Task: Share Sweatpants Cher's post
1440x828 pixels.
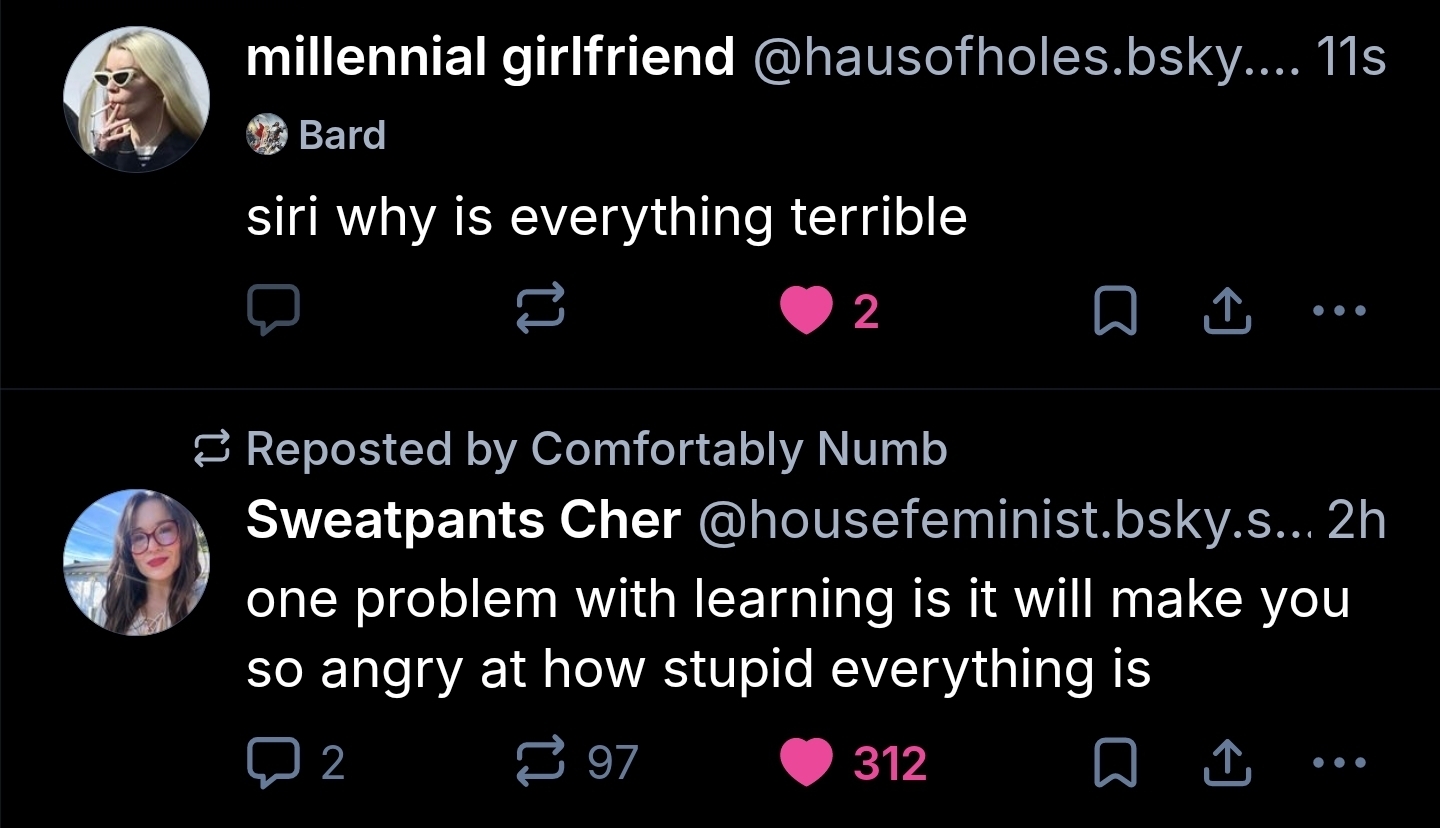Action: [x=1228, y=763]
